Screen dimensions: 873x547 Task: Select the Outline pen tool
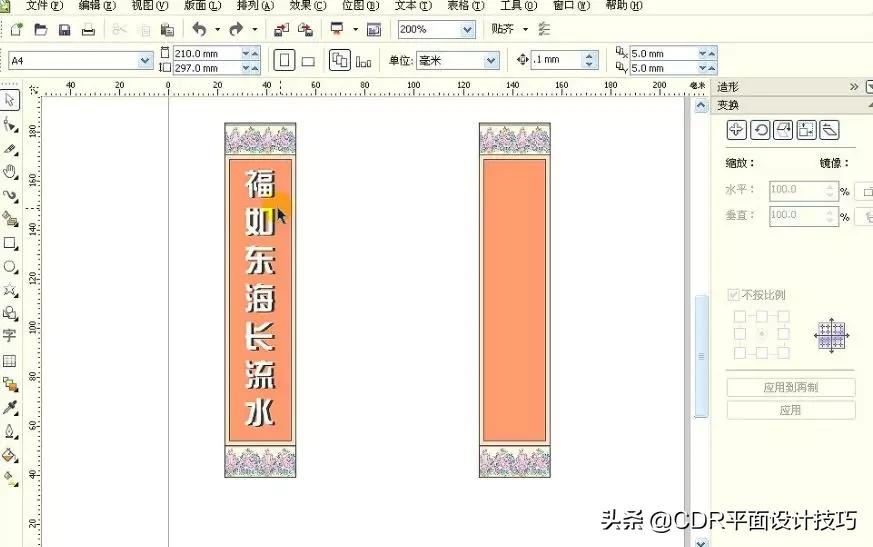[x=10, y=432]
